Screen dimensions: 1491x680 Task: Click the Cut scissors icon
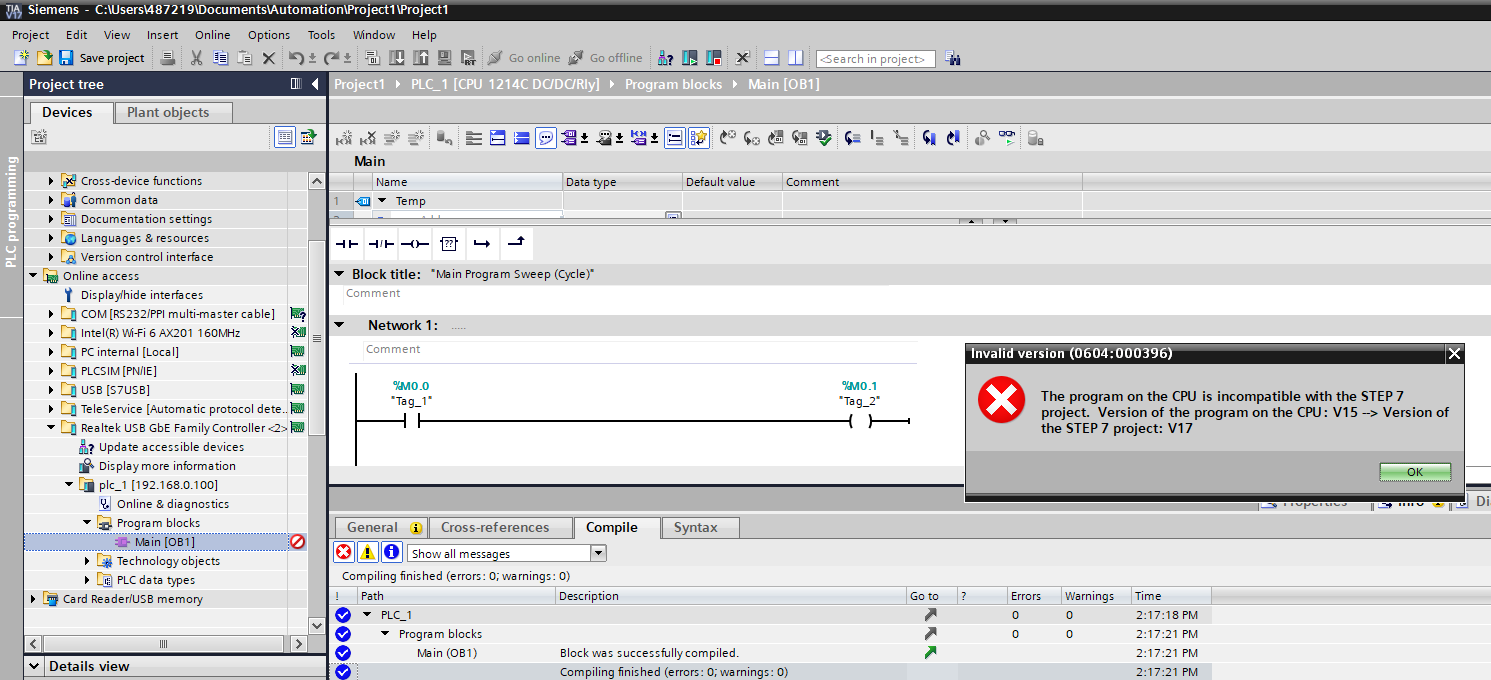[196, 58]
